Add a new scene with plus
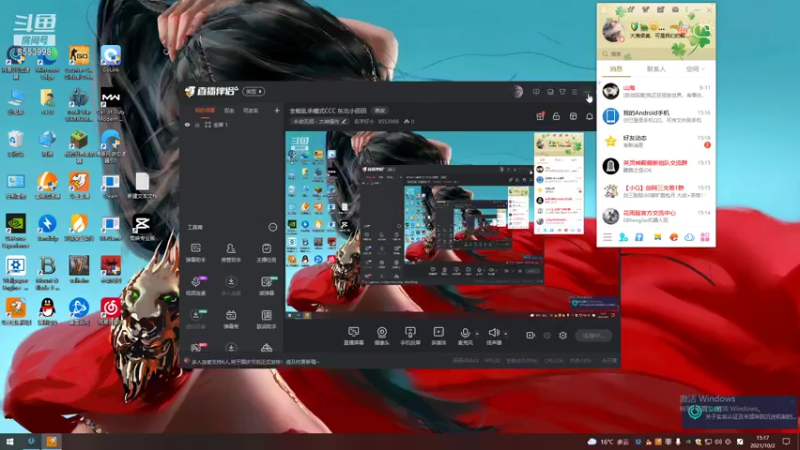This screenshot has width=800, height=450. (277, 110)
